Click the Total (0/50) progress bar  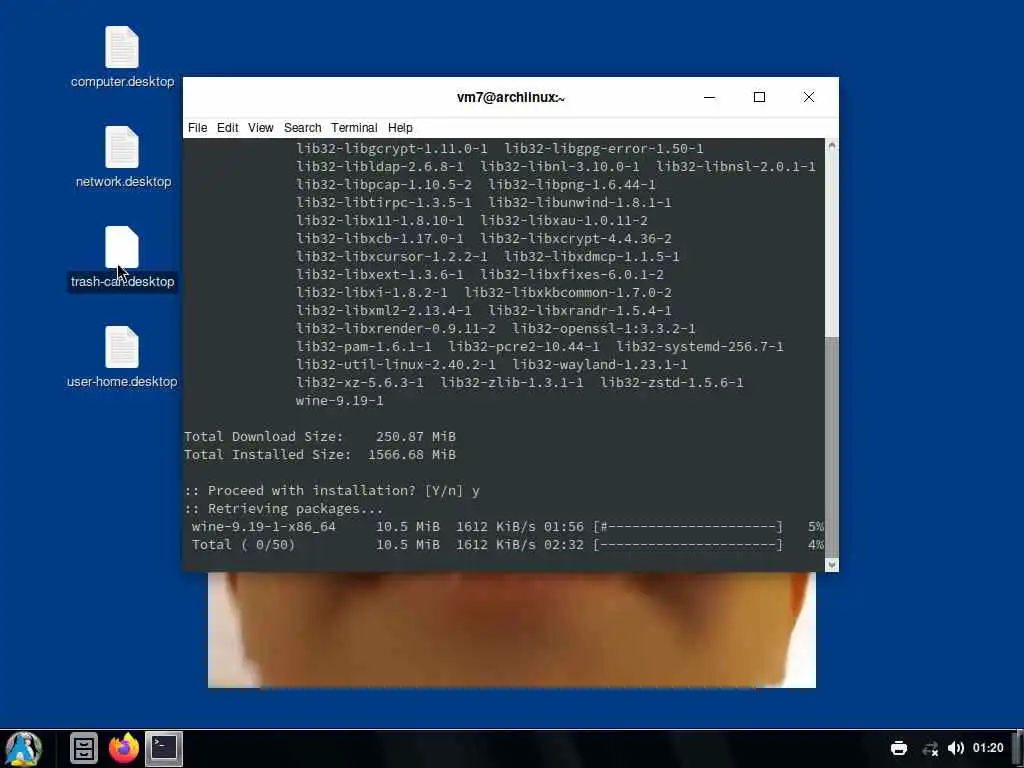(x=688, y=545)
